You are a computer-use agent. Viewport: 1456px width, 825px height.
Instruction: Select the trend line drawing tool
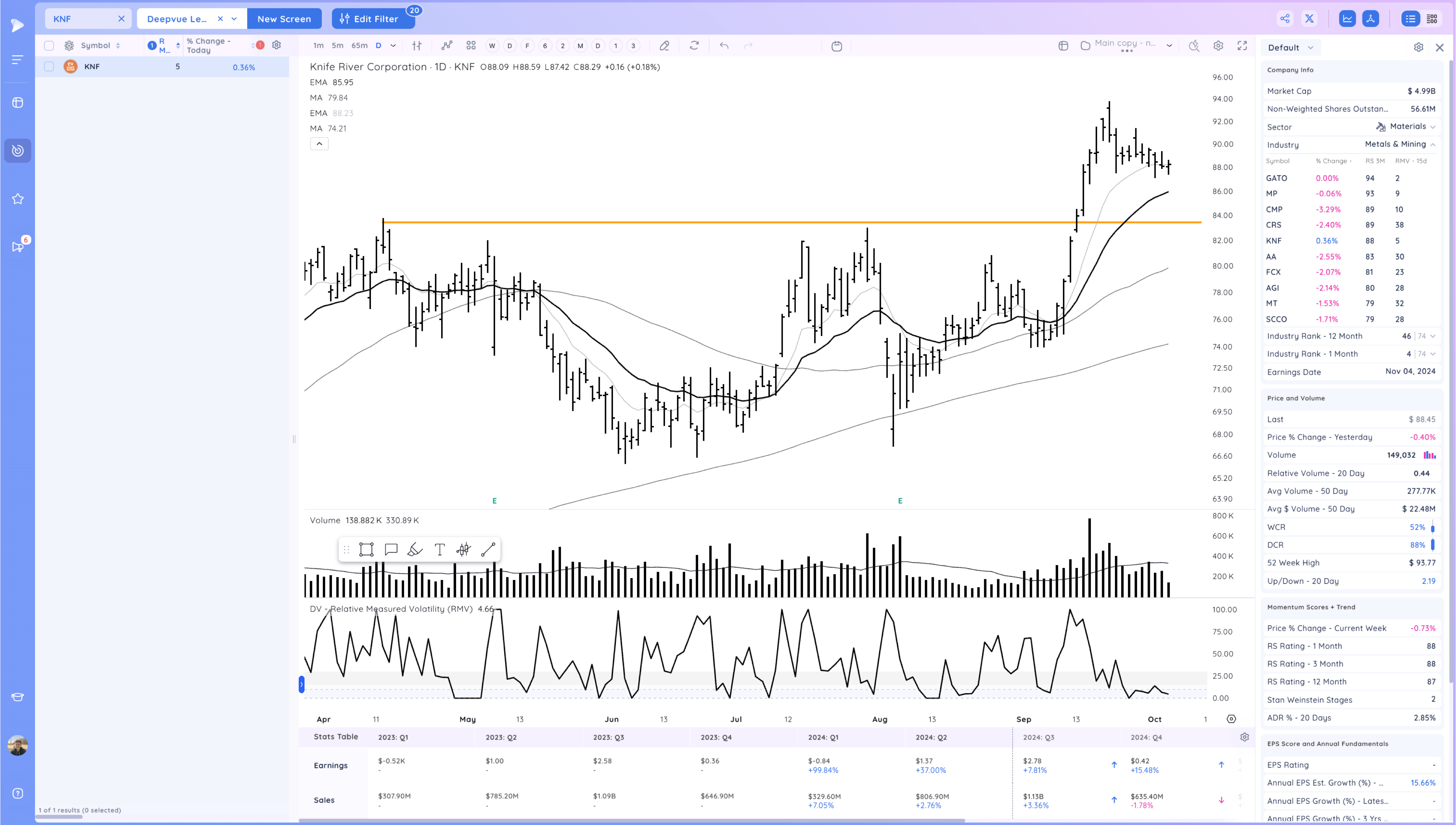point(488,549)
